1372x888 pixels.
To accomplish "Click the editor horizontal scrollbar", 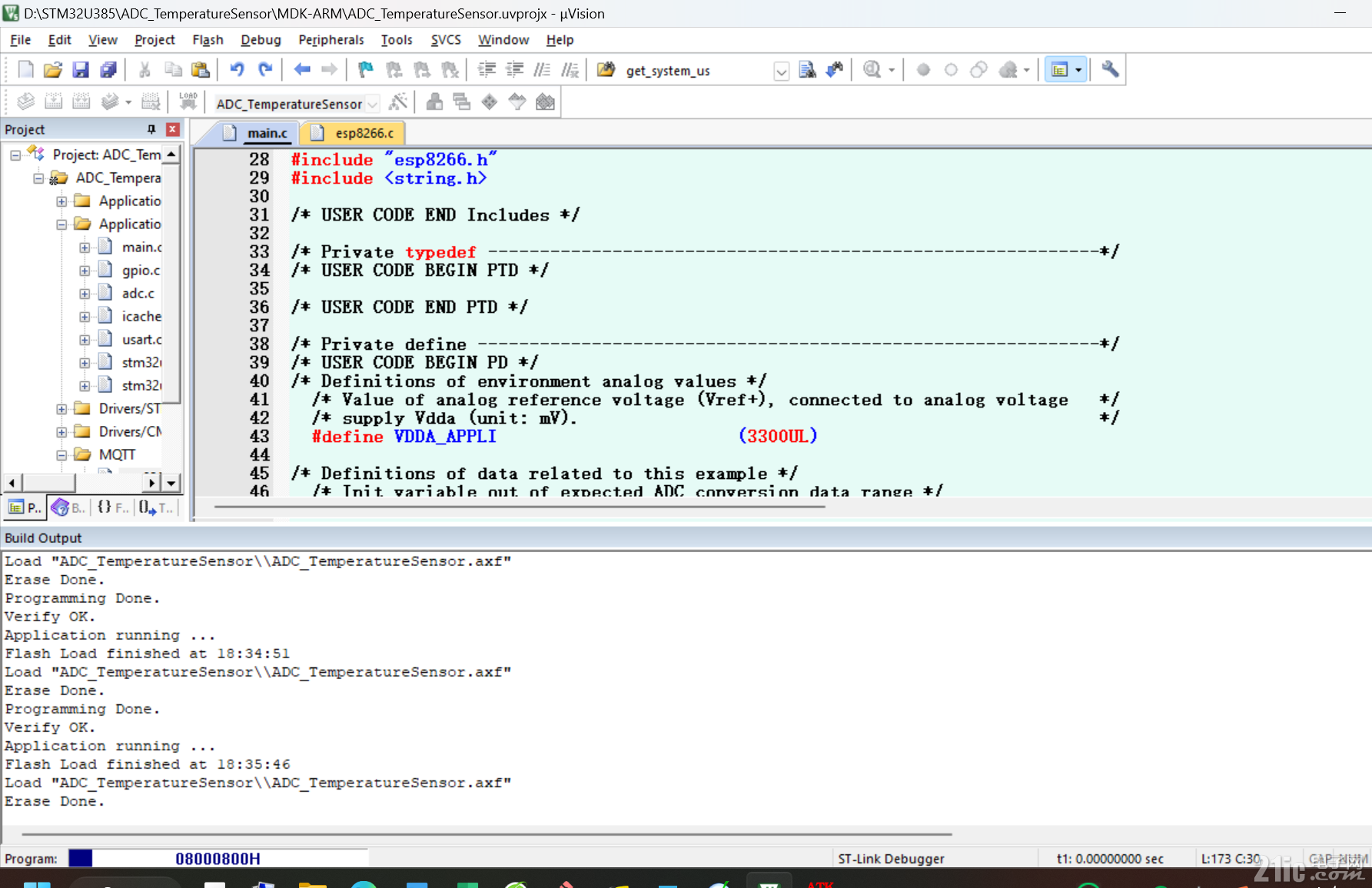I will [x=520, y=507].
